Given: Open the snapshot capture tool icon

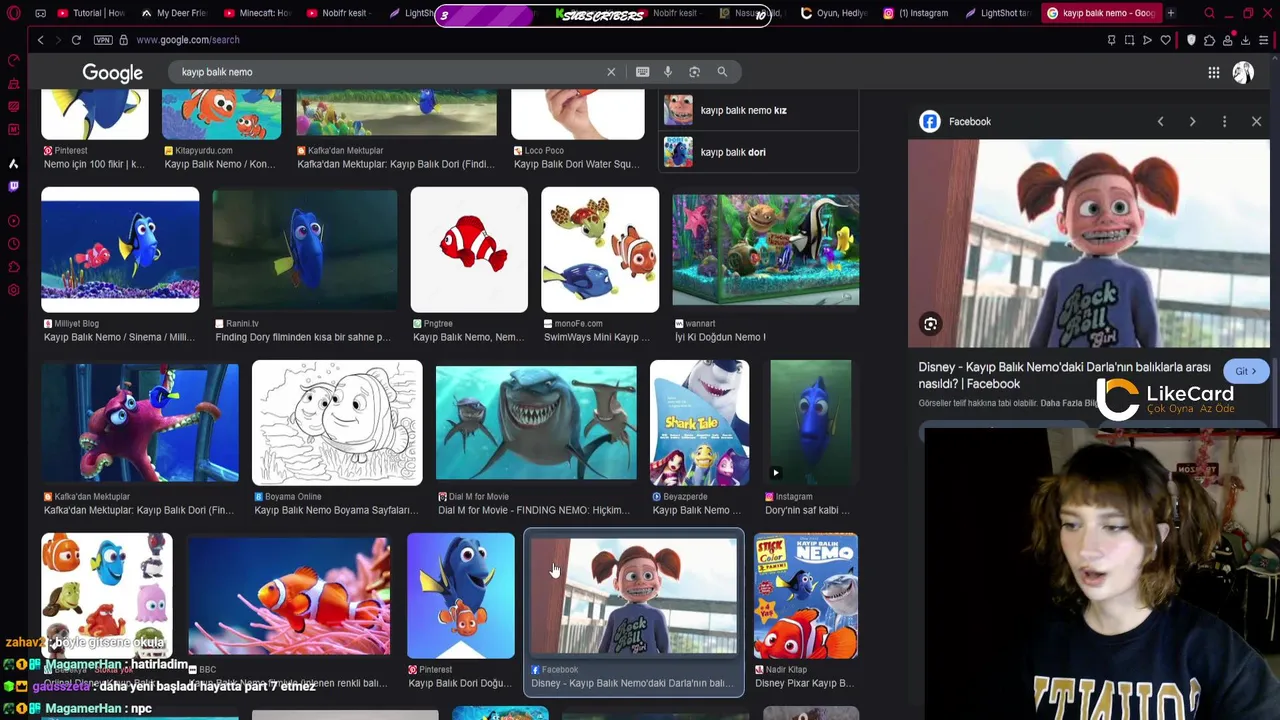Looking at the screenshot, I should tap(1129, 40).
